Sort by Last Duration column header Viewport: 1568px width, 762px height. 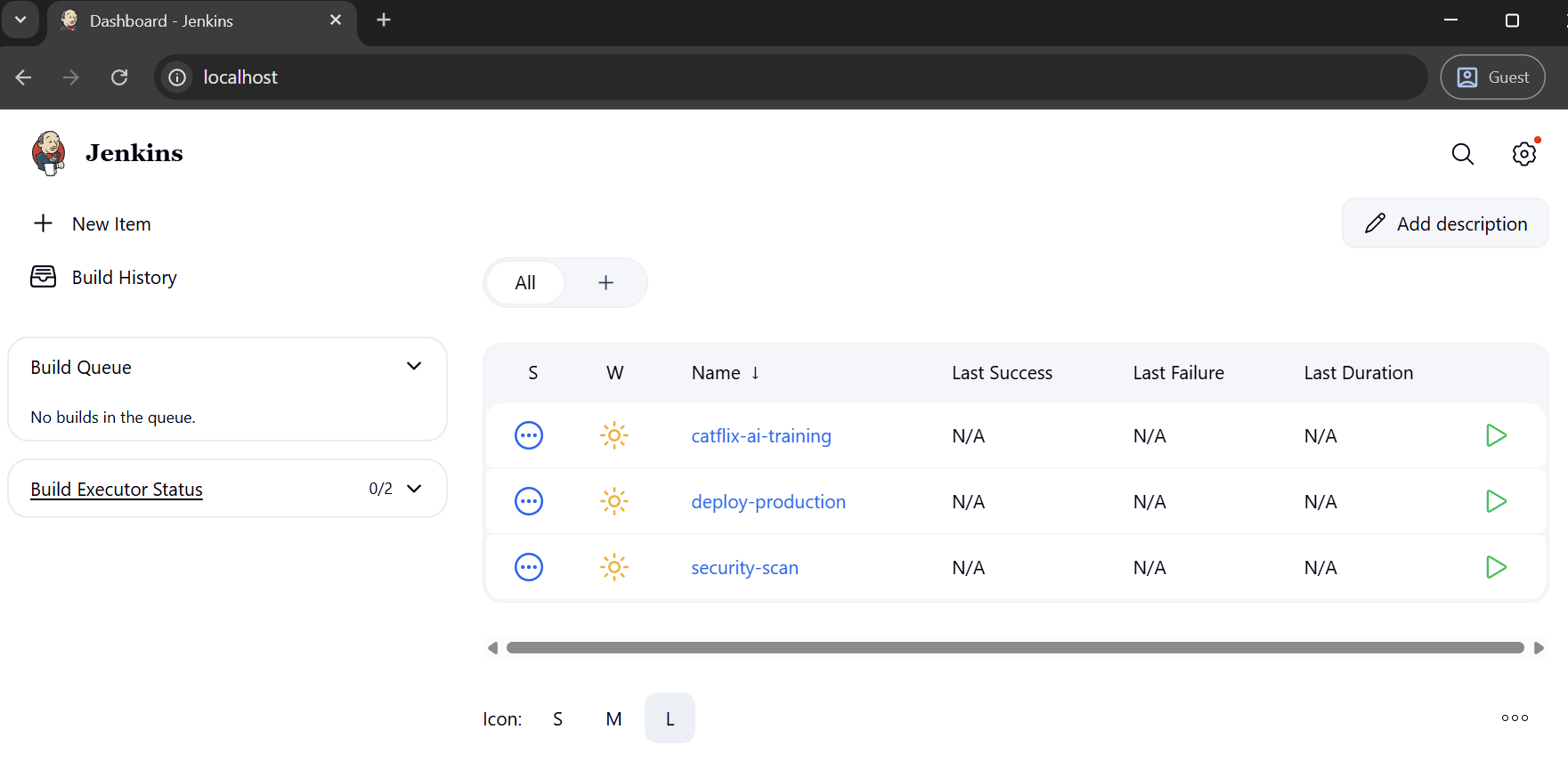click(x=1358, y=373)
